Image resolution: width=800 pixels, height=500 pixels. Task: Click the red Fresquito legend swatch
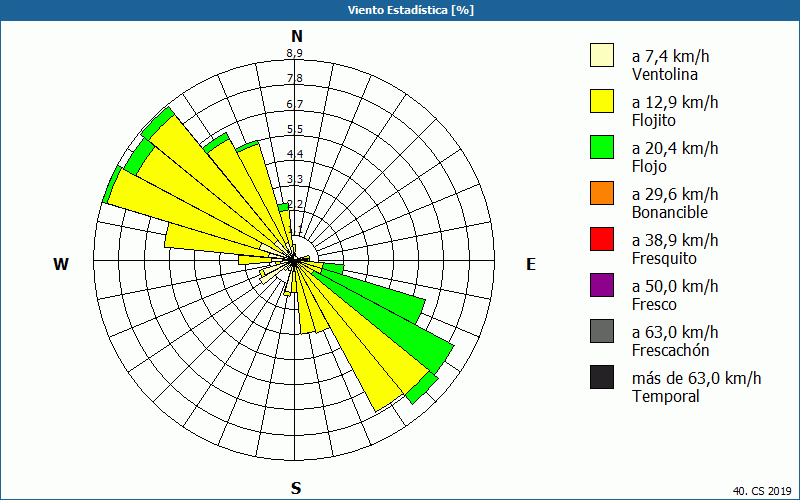602,239
